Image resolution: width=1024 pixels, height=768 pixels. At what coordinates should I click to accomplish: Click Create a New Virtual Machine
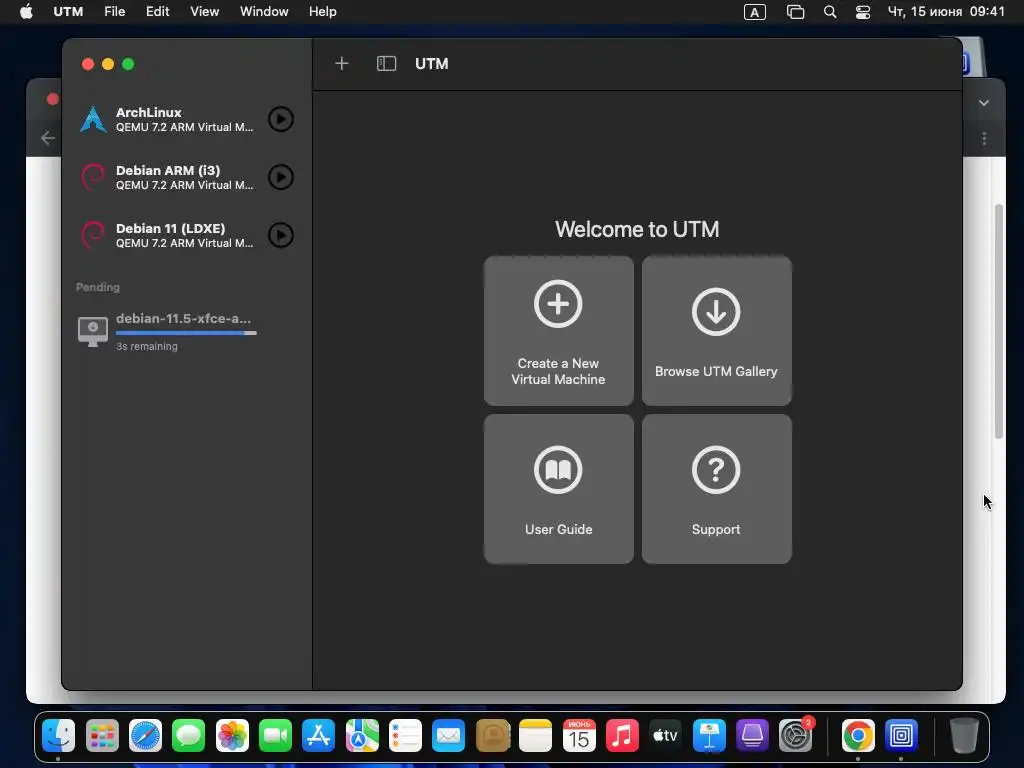[558, 331]
